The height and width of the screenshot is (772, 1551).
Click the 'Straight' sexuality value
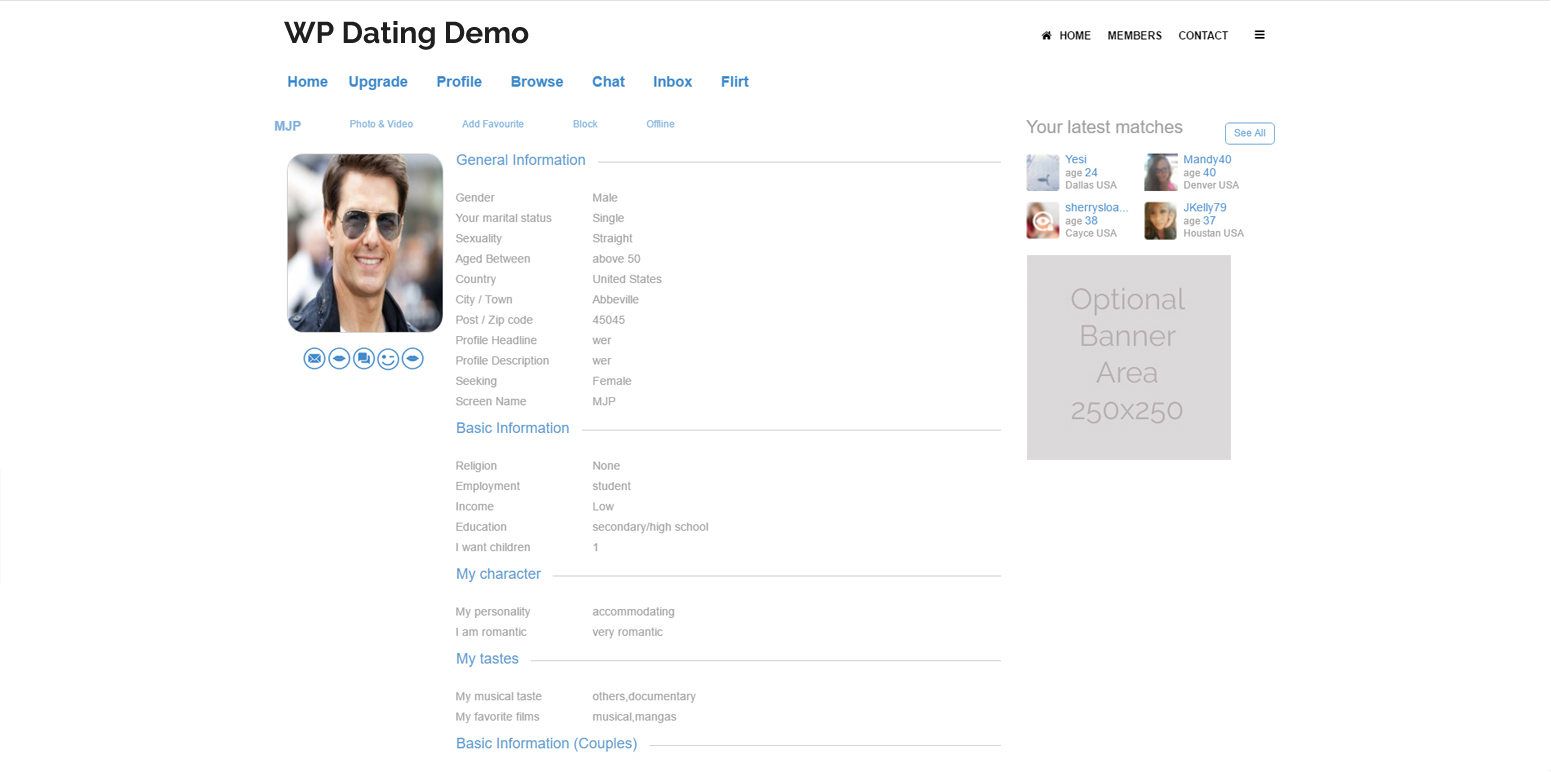pyautogui.click(x=613, y=239)
